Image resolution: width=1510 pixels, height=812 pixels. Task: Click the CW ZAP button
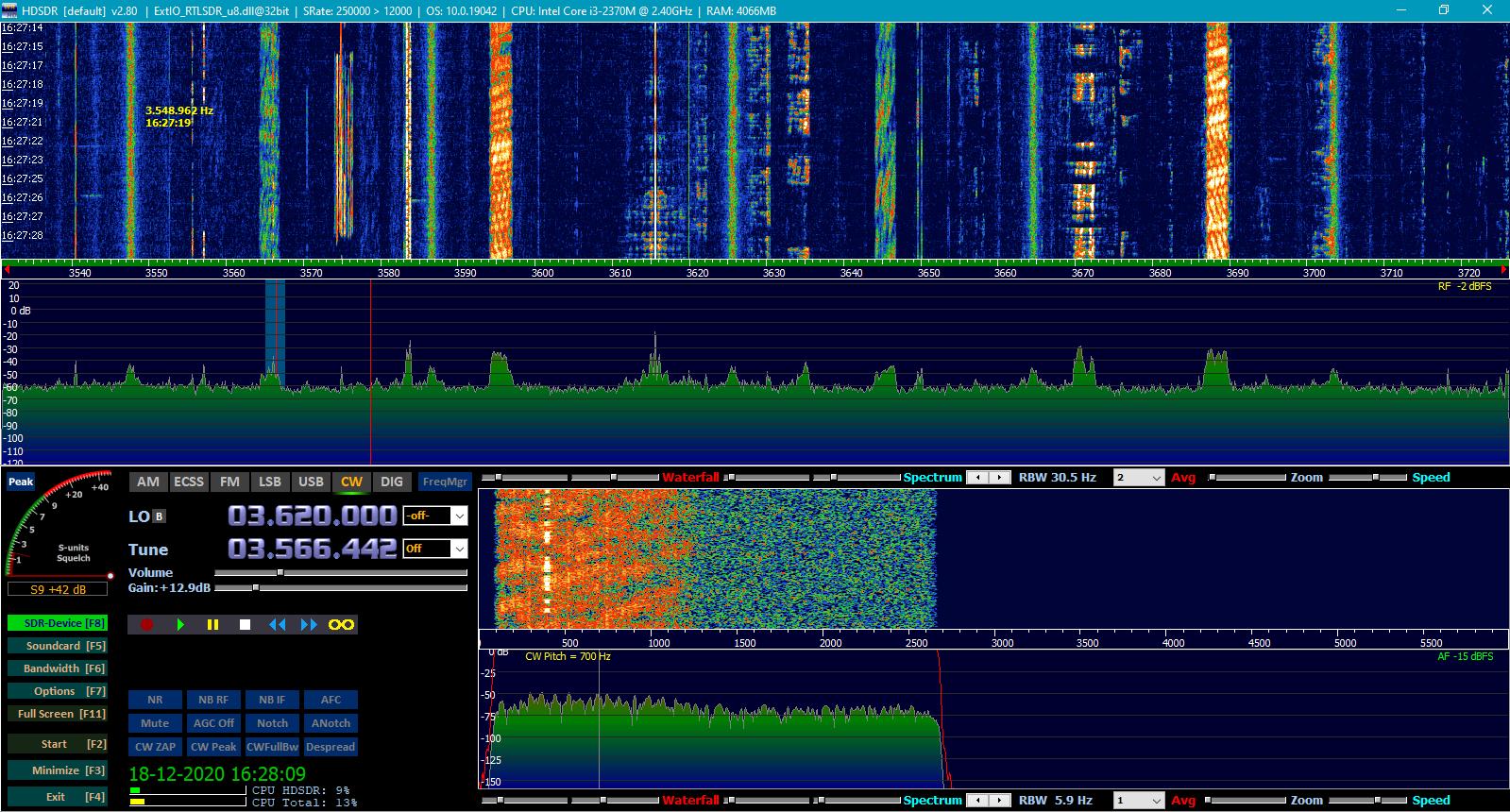tap(155, 747)
